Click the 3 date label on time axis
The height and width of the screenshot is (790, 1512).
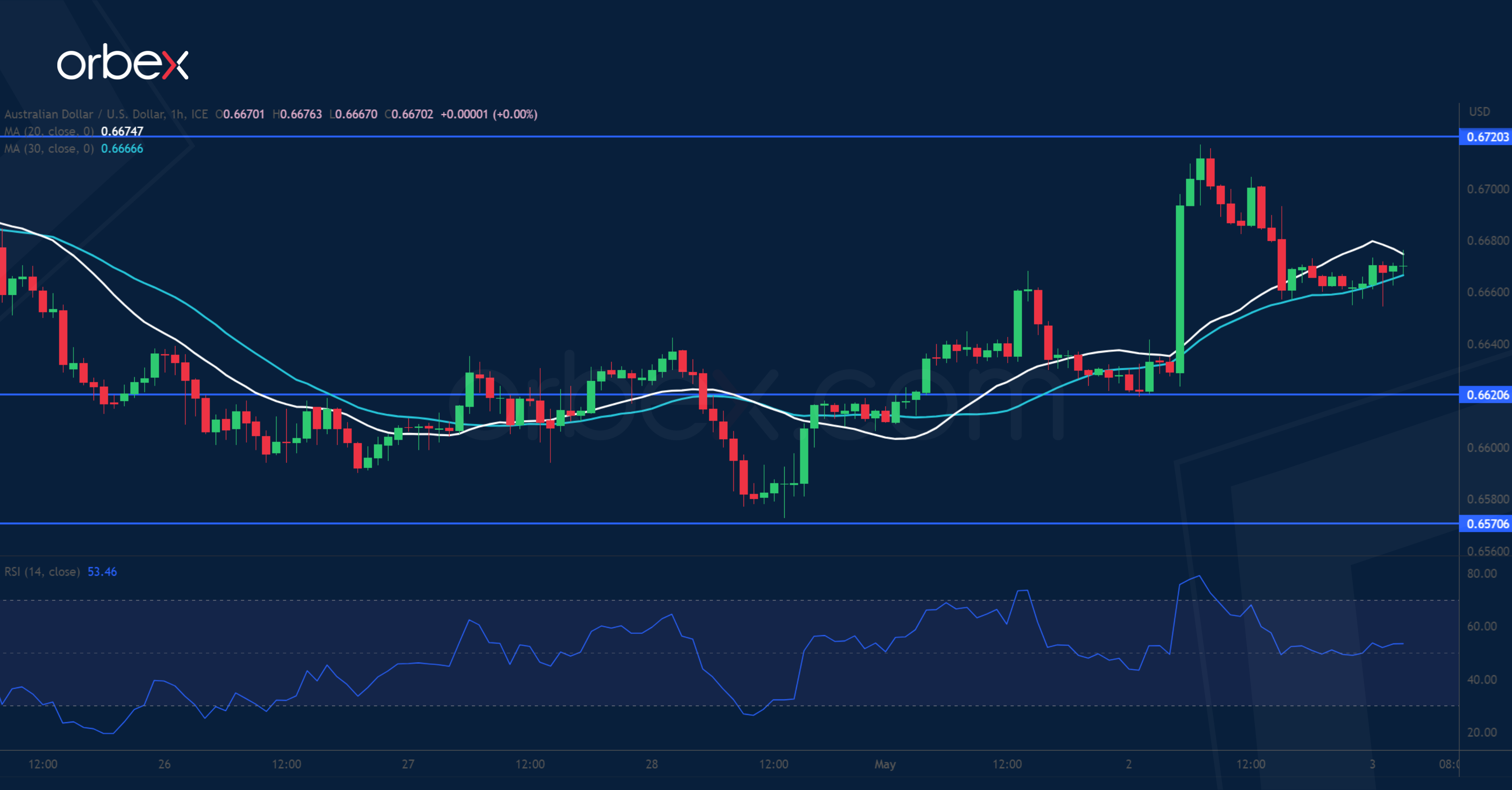pyautogui.click(x=1372, y=764)
